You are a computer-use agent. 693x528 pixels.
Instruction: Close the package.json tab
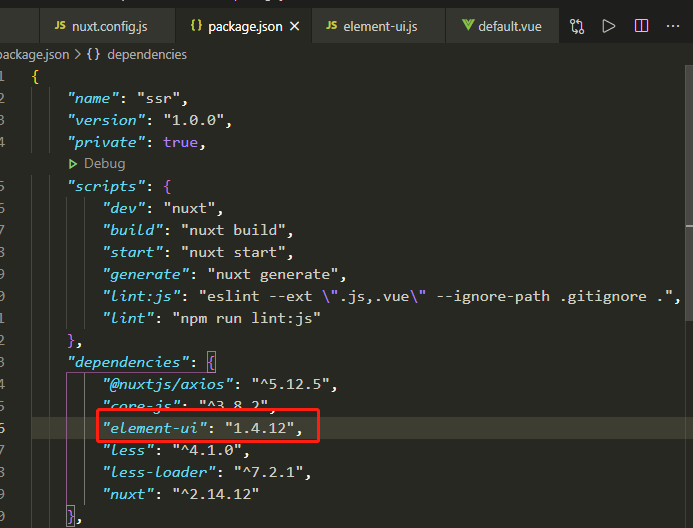(294, 27)
